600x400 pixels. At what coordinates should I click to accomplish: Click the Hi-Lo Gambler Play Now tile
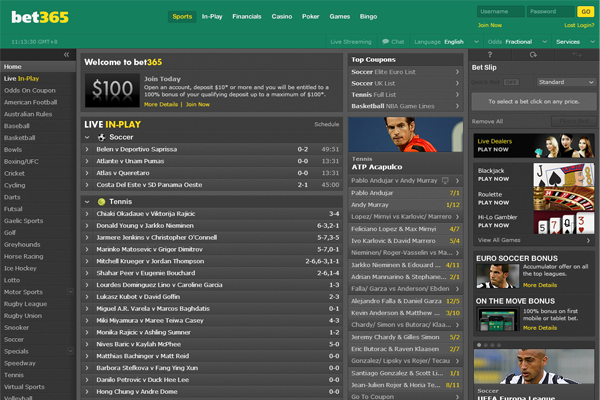point(534,222)
